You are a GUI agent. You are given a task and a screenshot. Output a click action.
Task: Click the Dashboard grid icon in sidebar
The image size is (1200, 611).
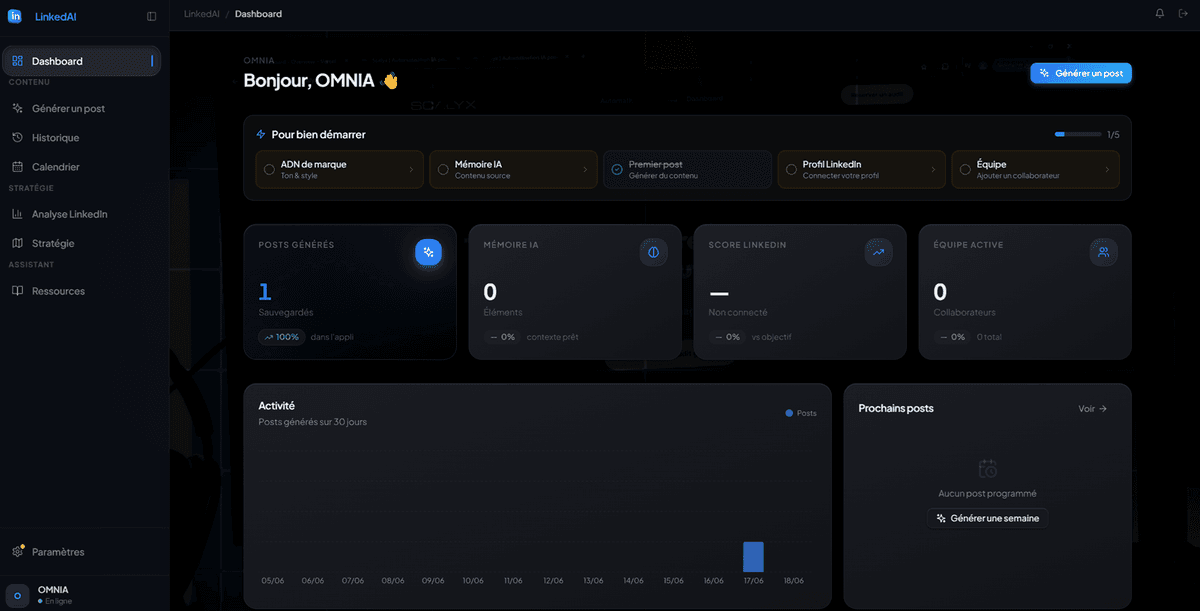18,61
